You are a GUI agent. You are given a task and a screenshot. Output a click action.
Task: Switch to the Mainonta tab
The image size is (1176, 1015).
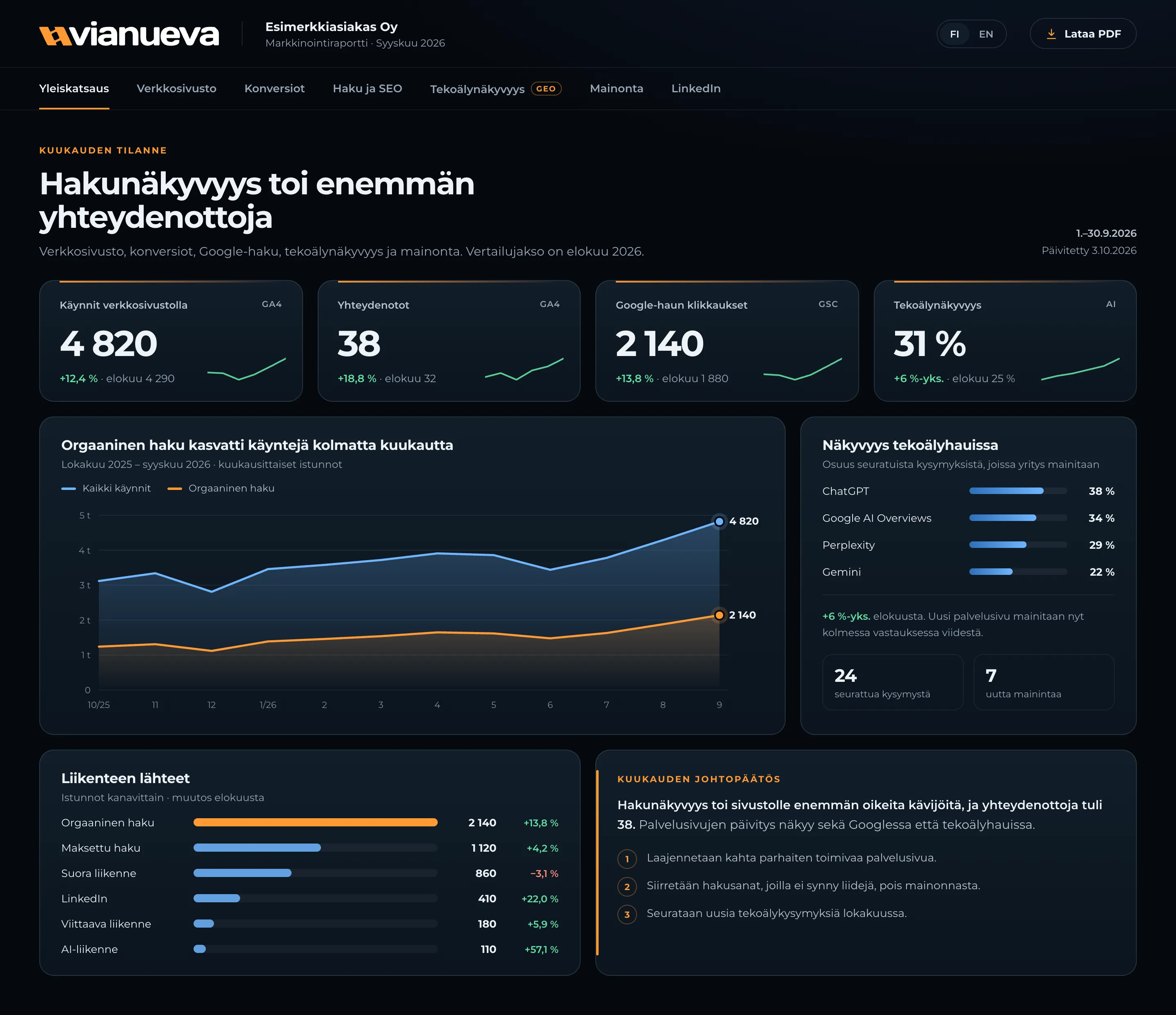click(616, 89)
